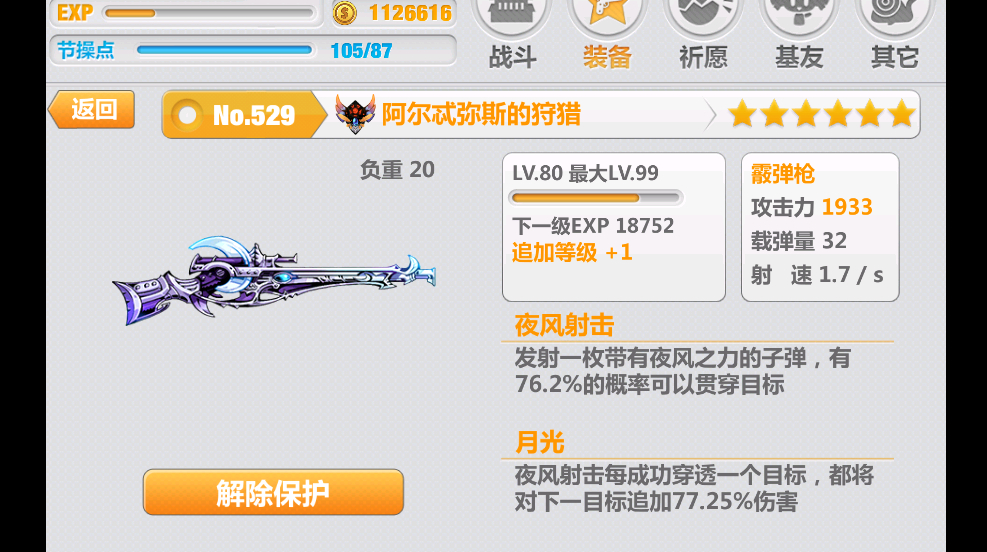This screenshot has width=987, height=552.
Task: Click the winged emblem beside weapon name
Action: click(x=355, y=114)
